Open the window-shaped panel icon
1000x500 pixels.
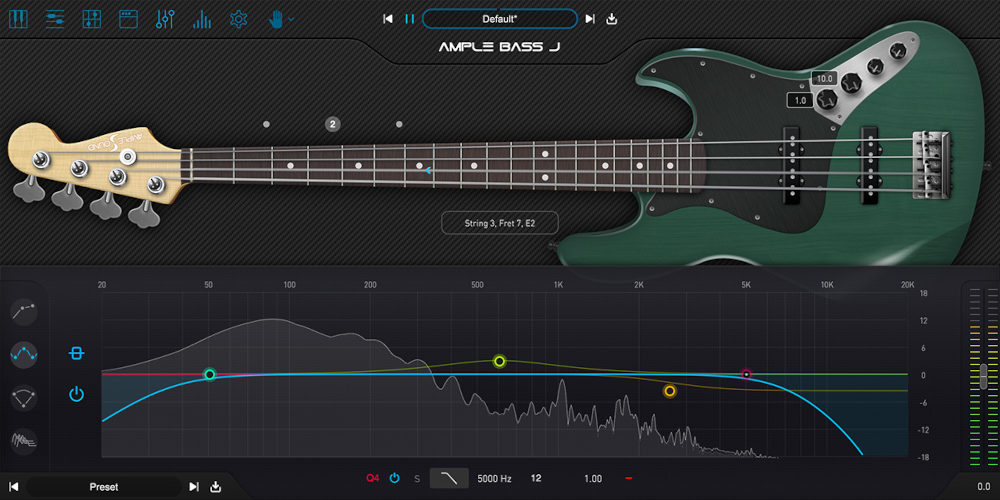tap(128, 19)
